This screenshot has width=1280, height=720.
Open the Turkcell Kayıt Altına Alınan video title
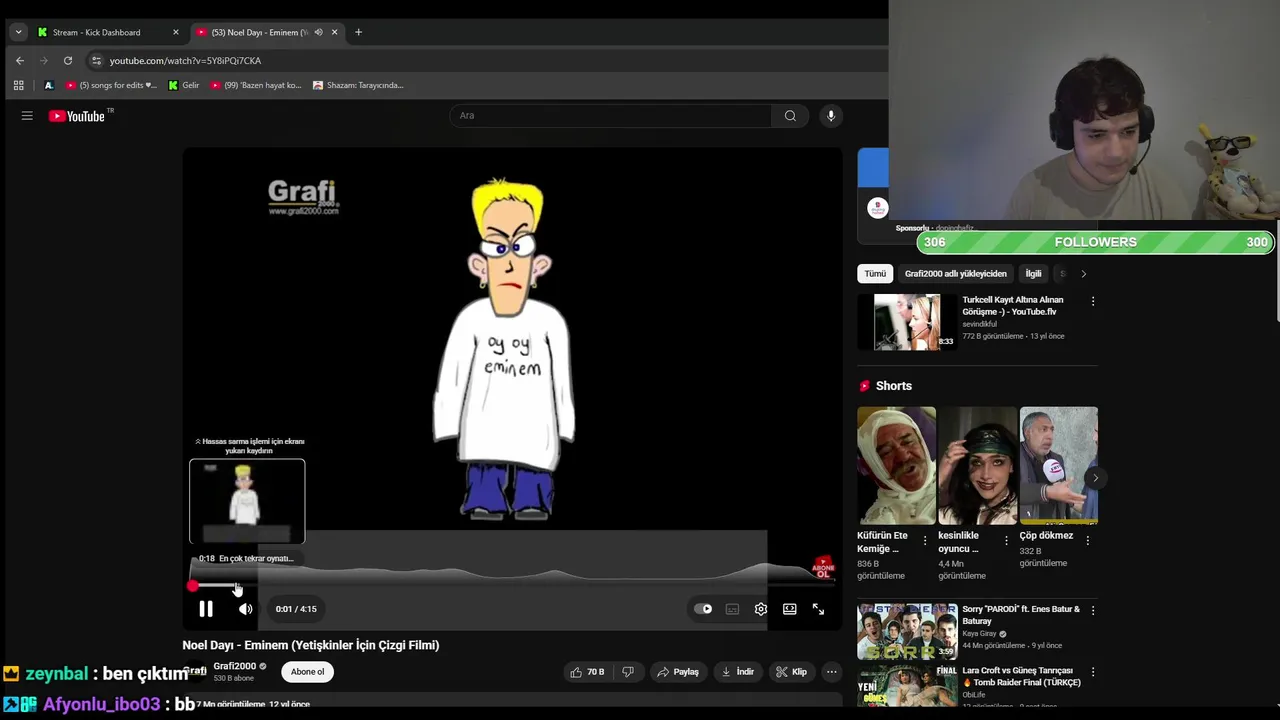tap(1012, 306)
